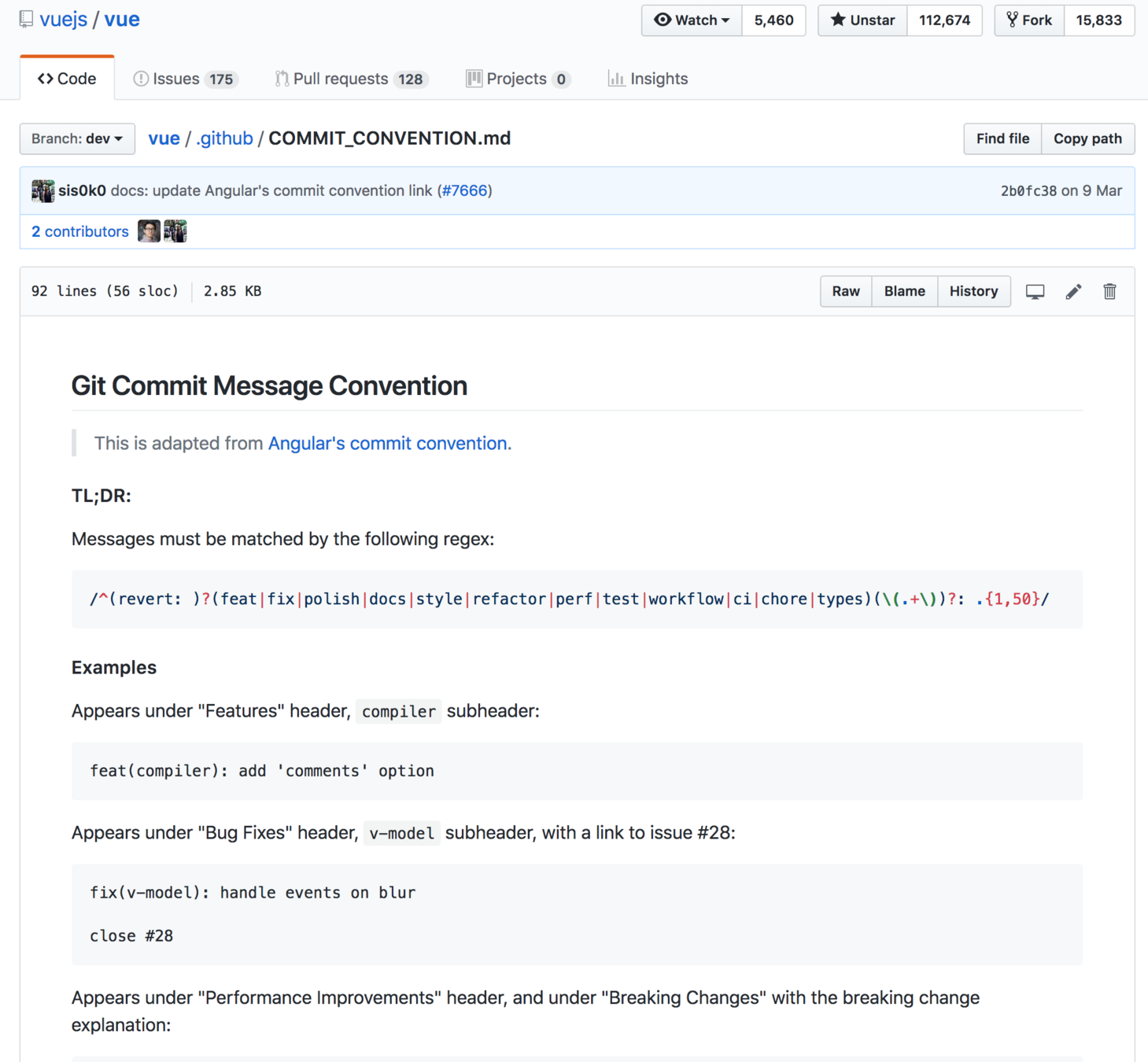Click the second contributor avatar
This screenshot has height=1062, width=1148.
coord(175,231)
